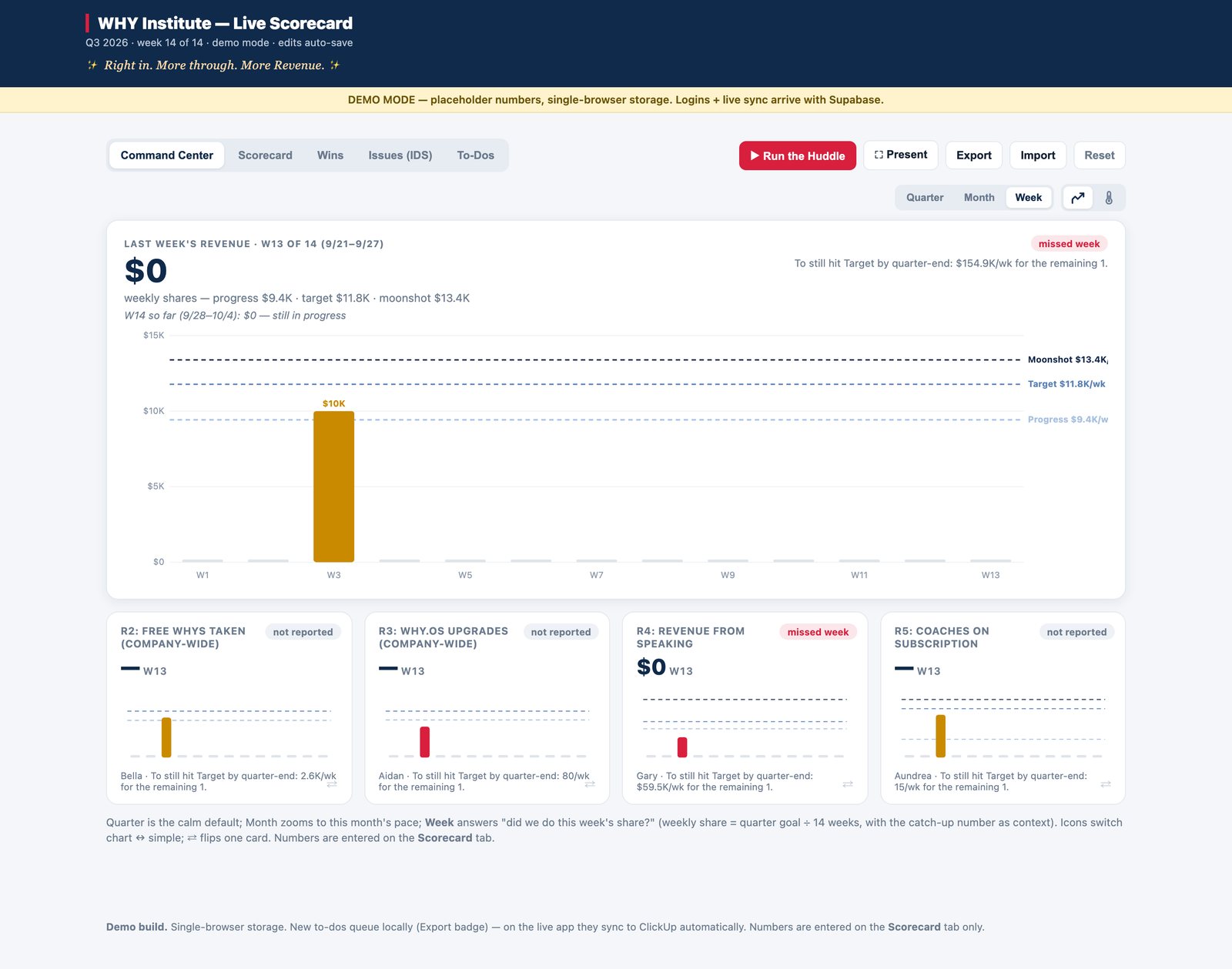
Task: Open the Issues (IDS) tab
Action: 400,155
